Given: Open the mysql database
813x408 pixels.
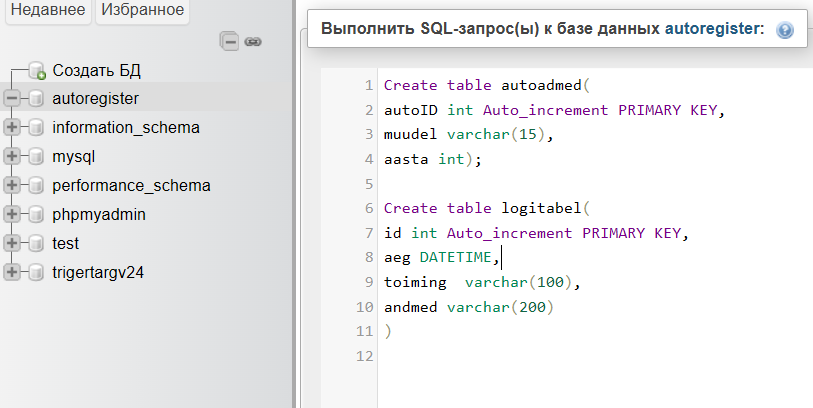Looking at the screenshot, I should point(74,157).
